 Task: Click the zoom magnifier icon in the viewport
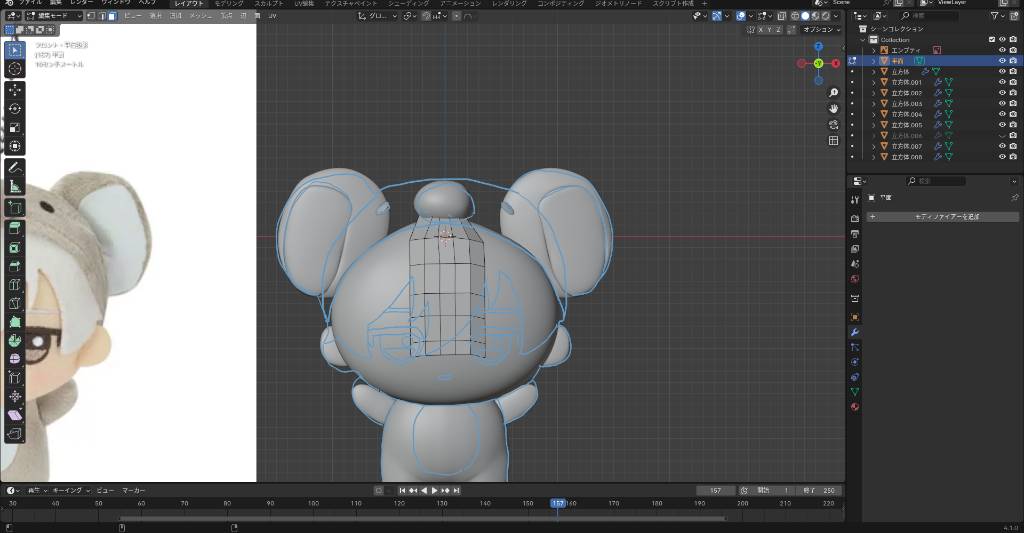[833, 92]
